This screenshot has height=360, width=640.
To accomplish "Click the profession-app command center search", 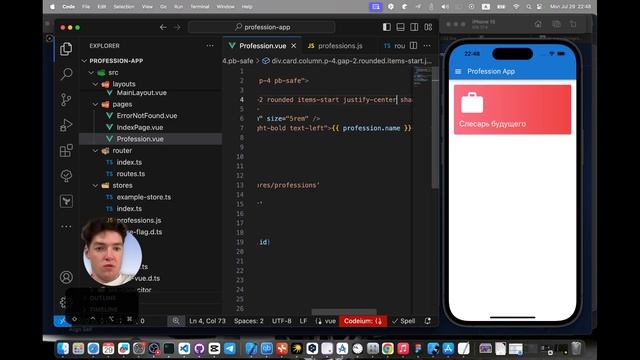I will click(262, 27).
